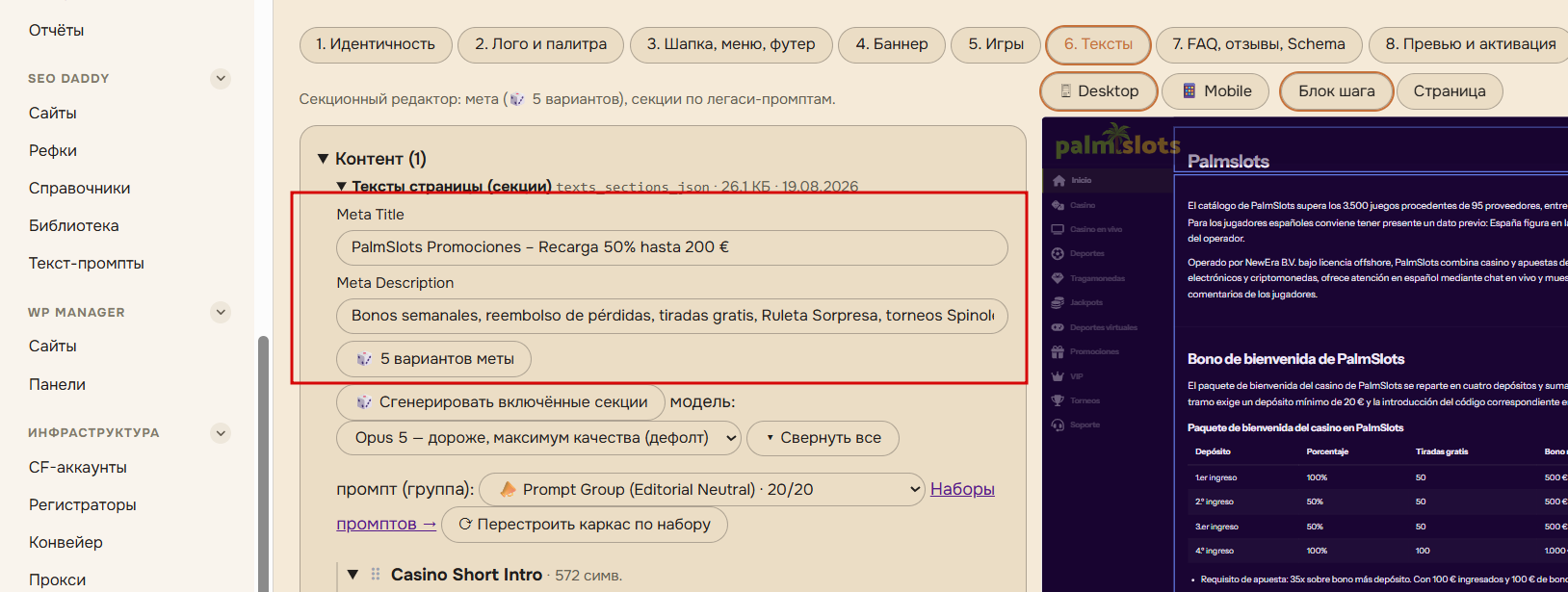Click the monitor icon beside Casino en vivo
This screenshot has width=1568, height=592.
[x=1058, y=229]
